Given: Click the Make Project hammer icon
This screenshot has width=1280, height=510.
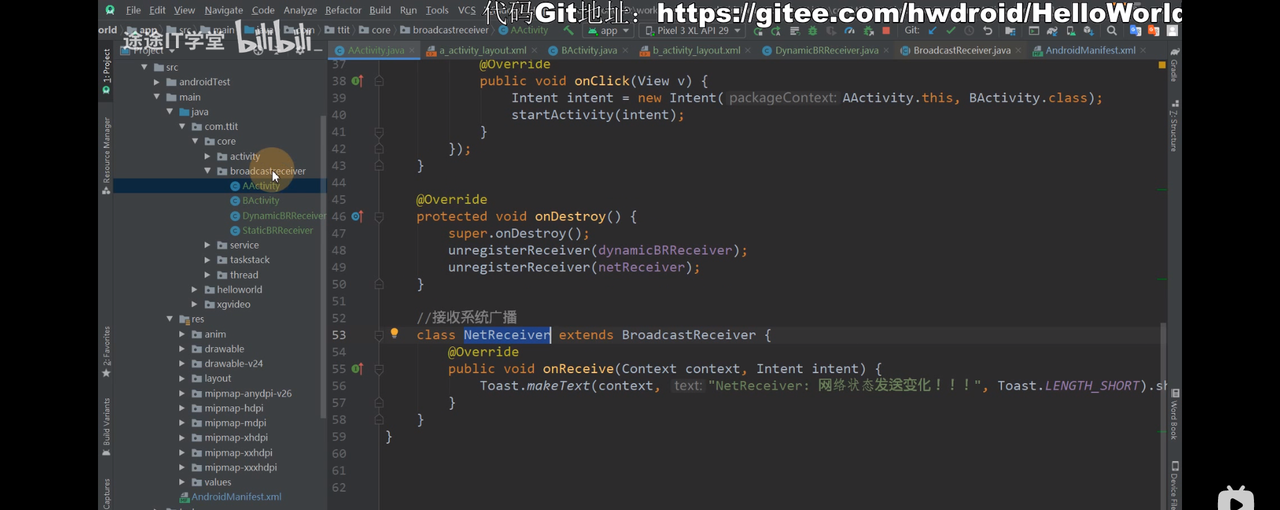Looking at the screenshot, I should click(568, 31).
